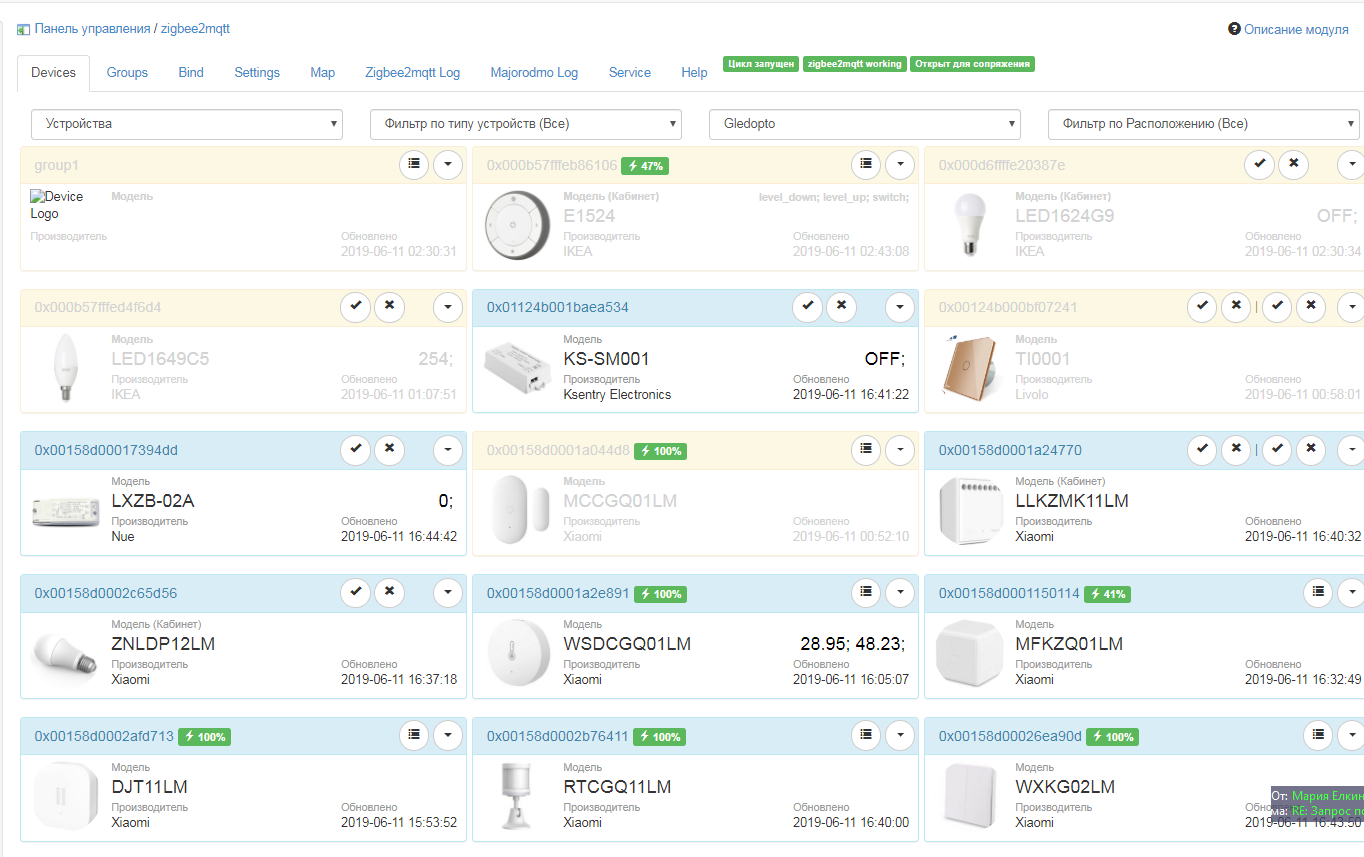Viewport: 1364px width, 857px height.
Task: Open the Gledopto dropdown selector
Action: coord(864,124)
